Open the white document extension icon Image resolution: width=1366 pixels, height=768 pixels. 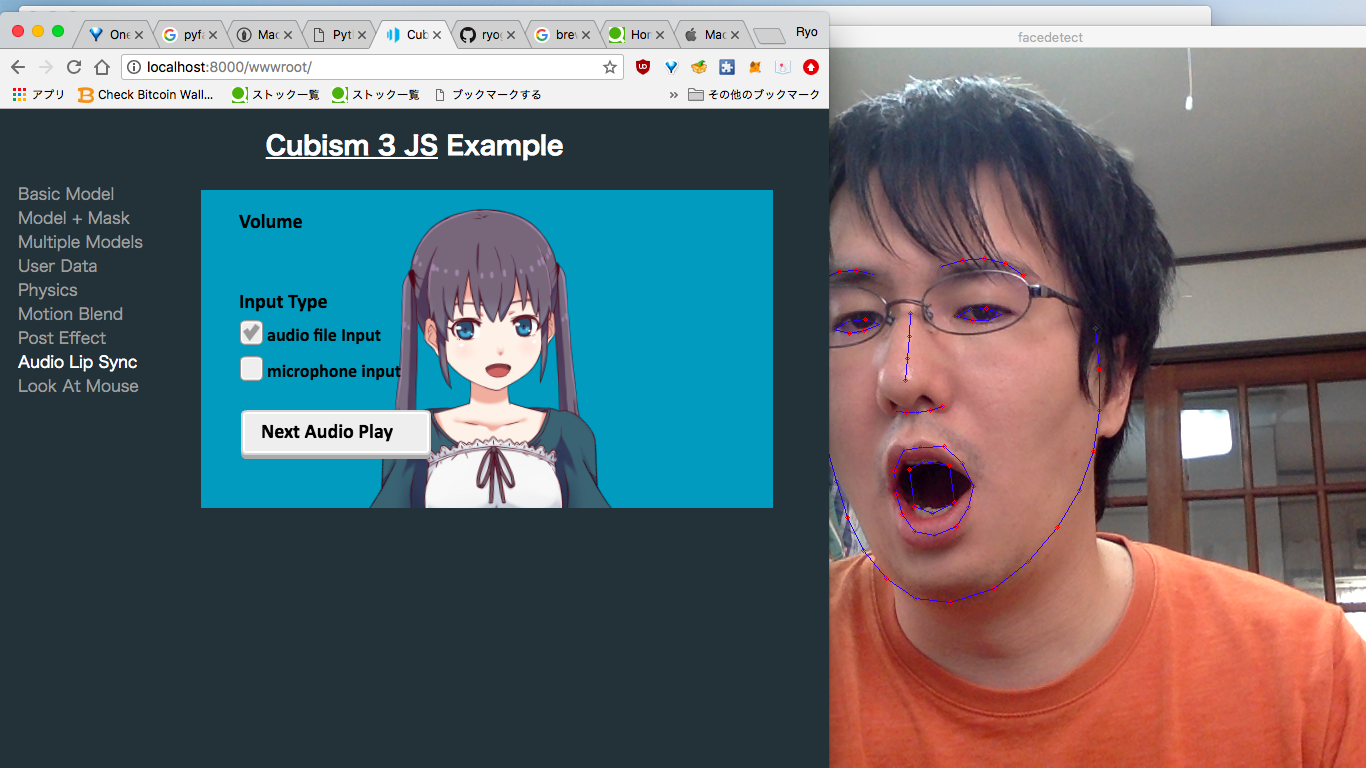point(783,67)
